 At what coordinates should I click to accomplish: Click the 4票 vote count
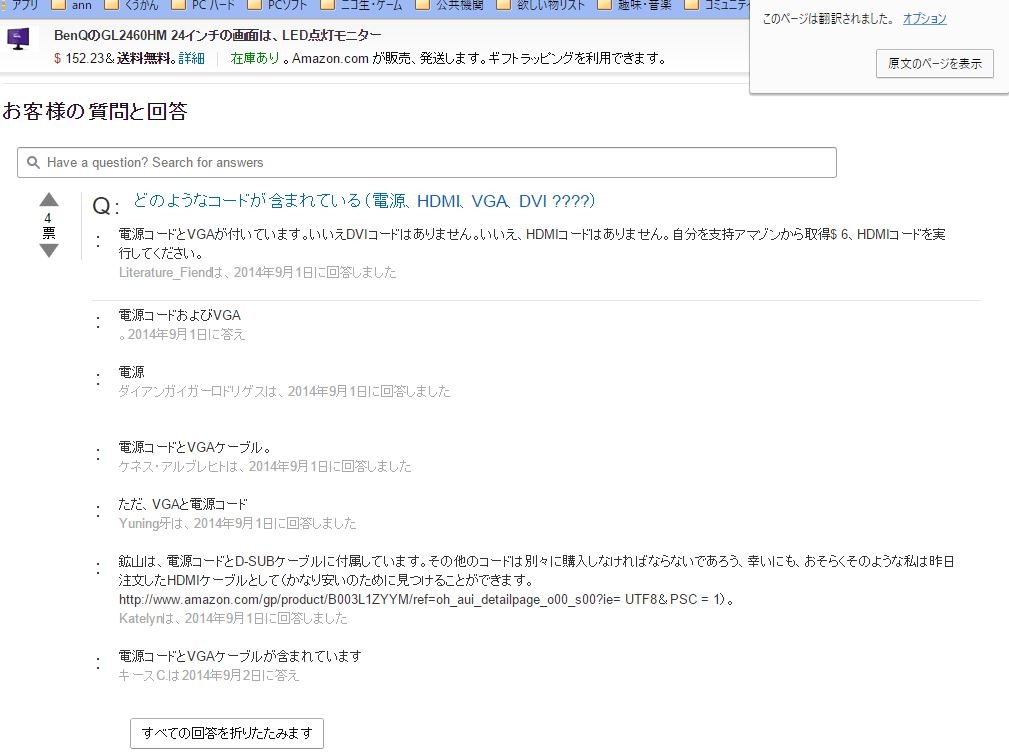click(x=48, y=225)
